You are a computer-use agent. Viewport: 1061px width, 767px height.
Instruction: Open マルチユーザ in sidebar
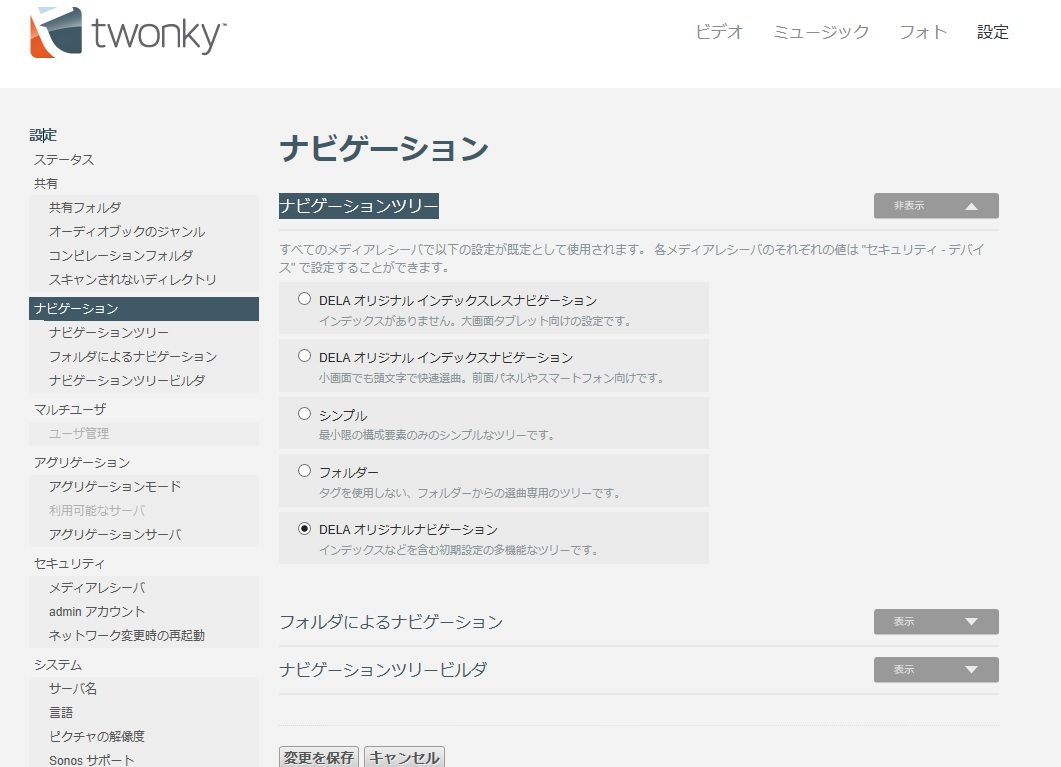(70, 409)
